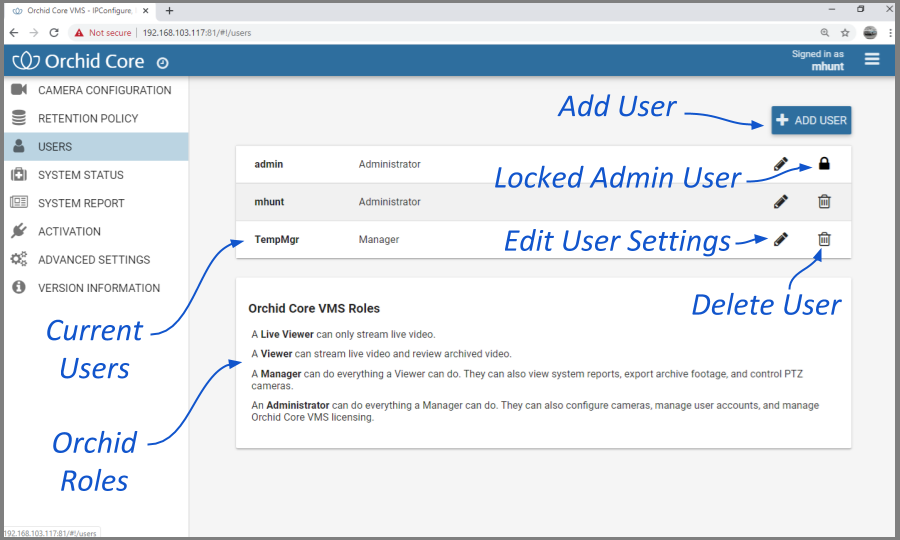
Task: Select the TempMgr username in the user list
Action: tap(277, 239)
